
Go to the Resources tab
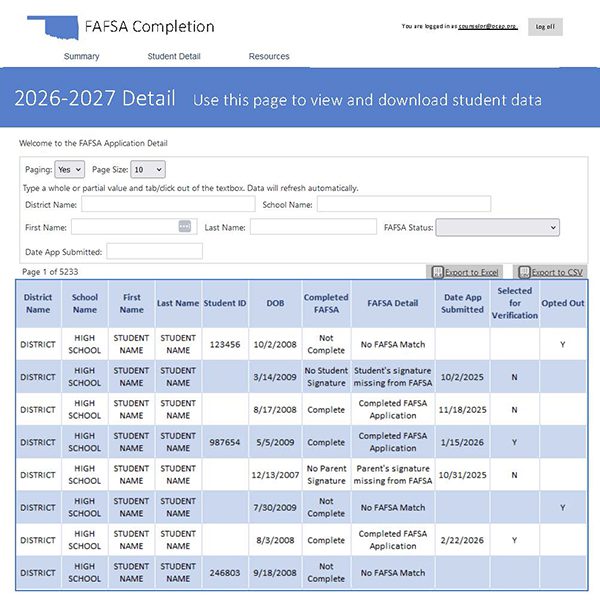[x=269, y=57]
